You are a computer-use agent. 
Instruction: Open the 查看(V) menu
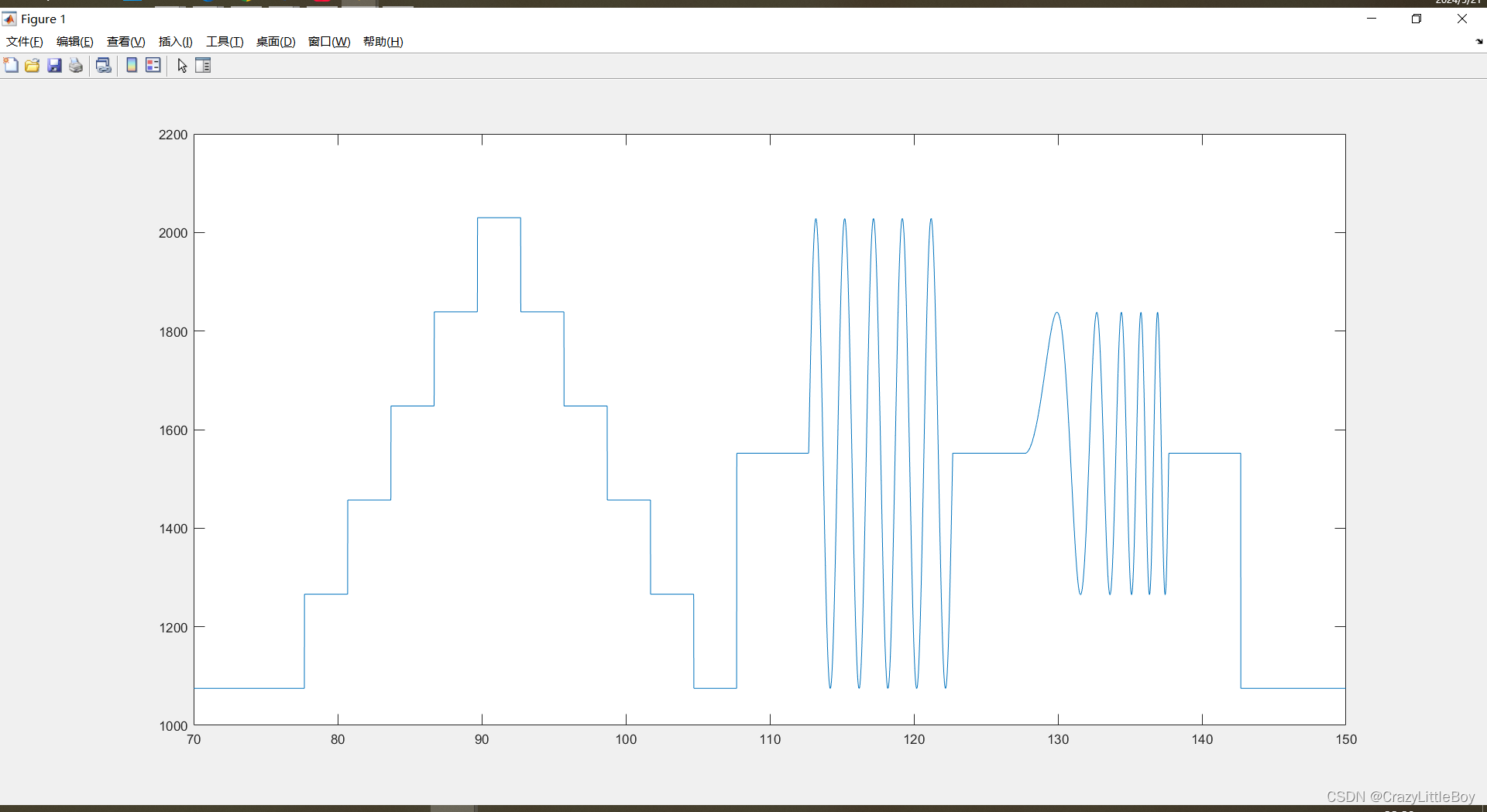(x=126, y=42)
